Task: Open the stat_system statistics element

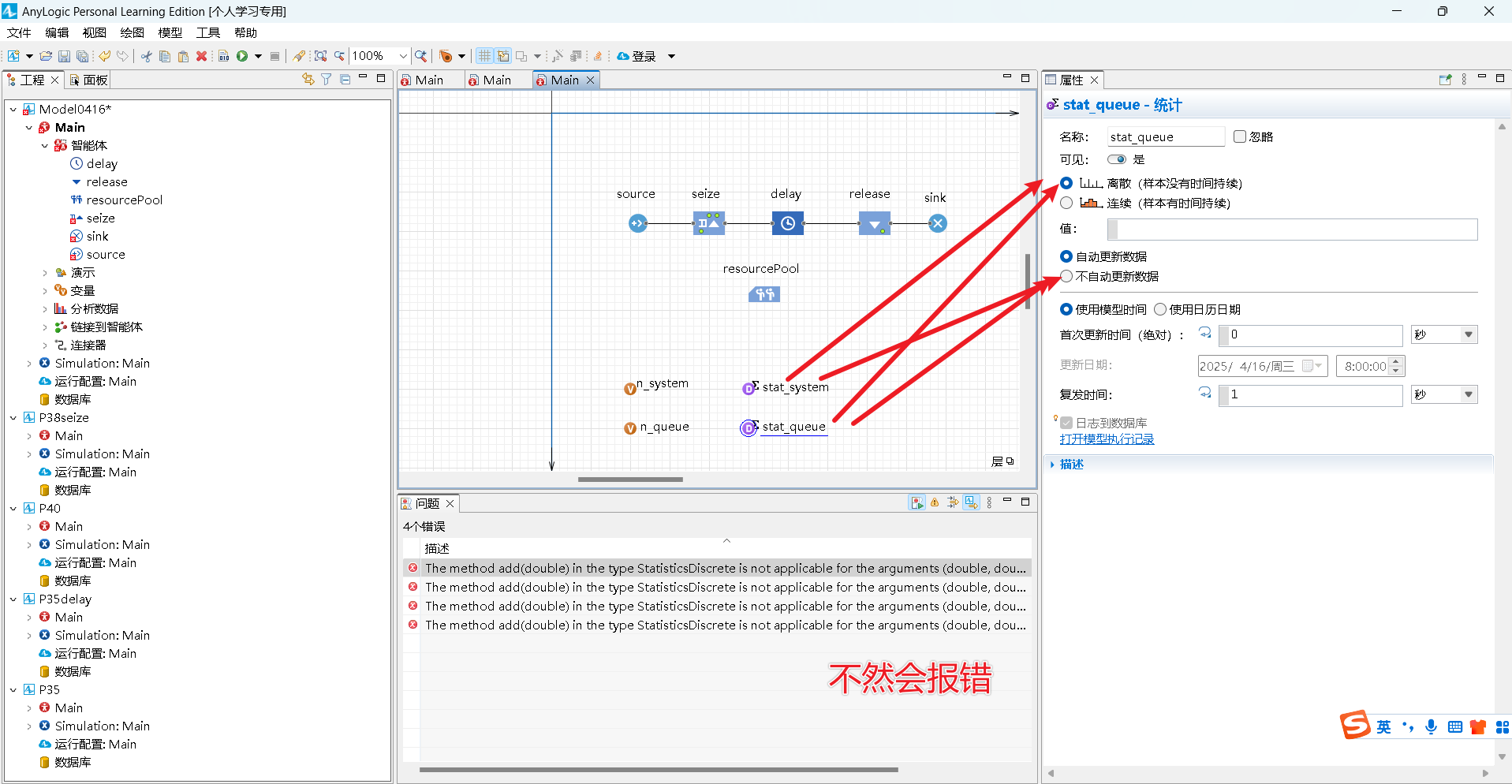Action: 794,386
